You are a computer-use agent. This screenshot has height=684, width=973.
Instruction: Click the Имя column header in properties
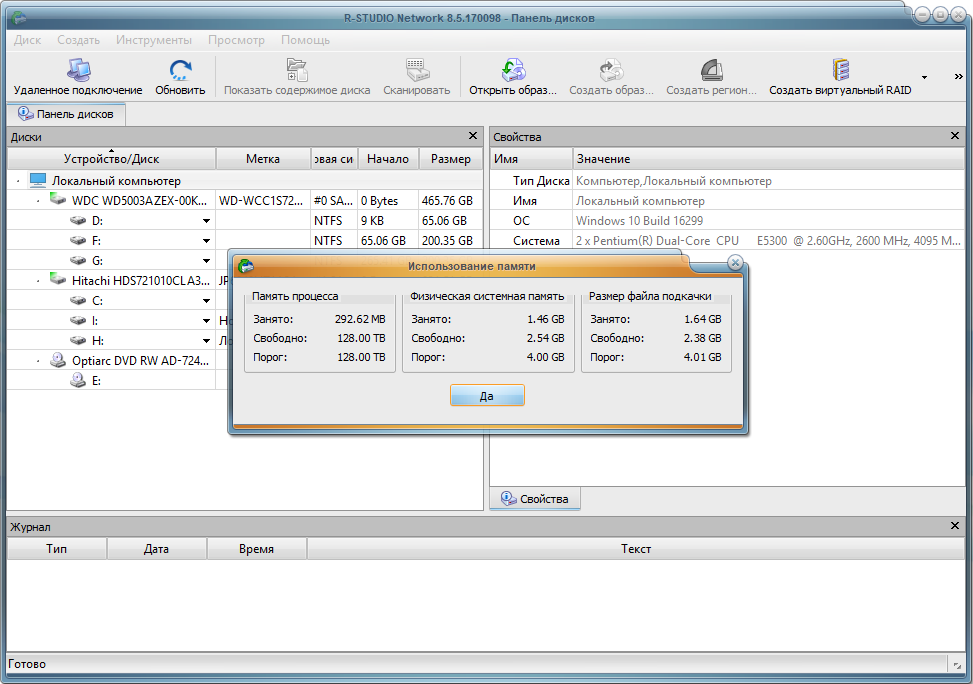pyautogui.click(x=531, y=159)
